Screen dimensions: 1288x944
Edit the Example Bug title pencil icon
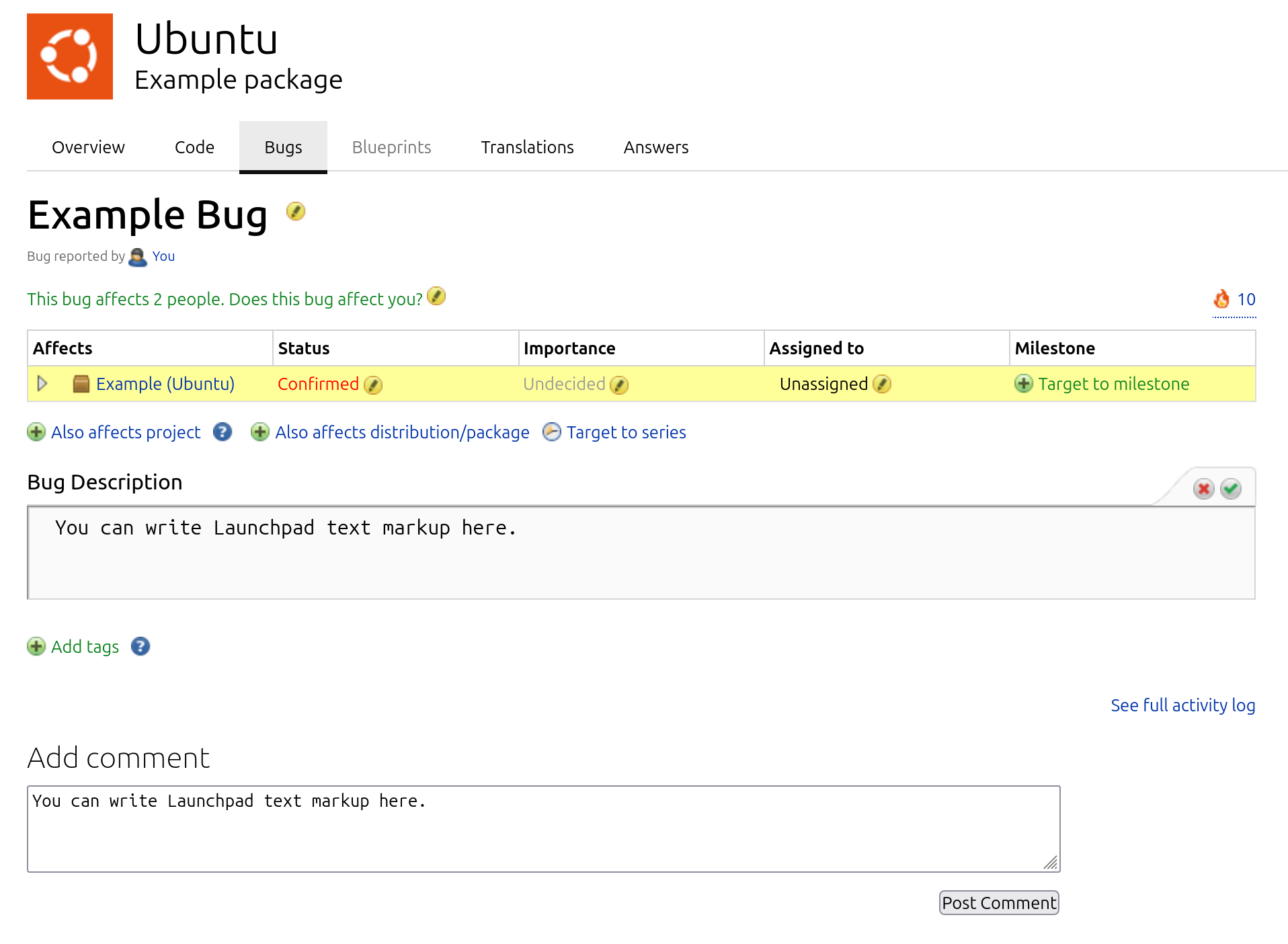click(296, 211)
